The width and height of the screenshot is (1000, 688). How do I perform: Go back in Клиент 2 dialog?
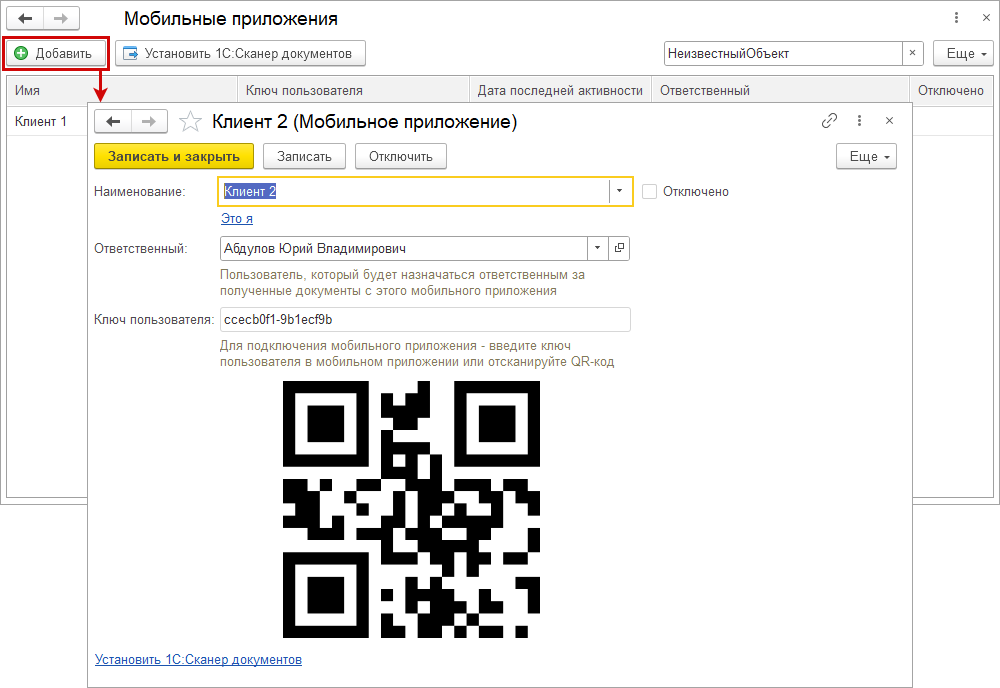coord(113,121)
